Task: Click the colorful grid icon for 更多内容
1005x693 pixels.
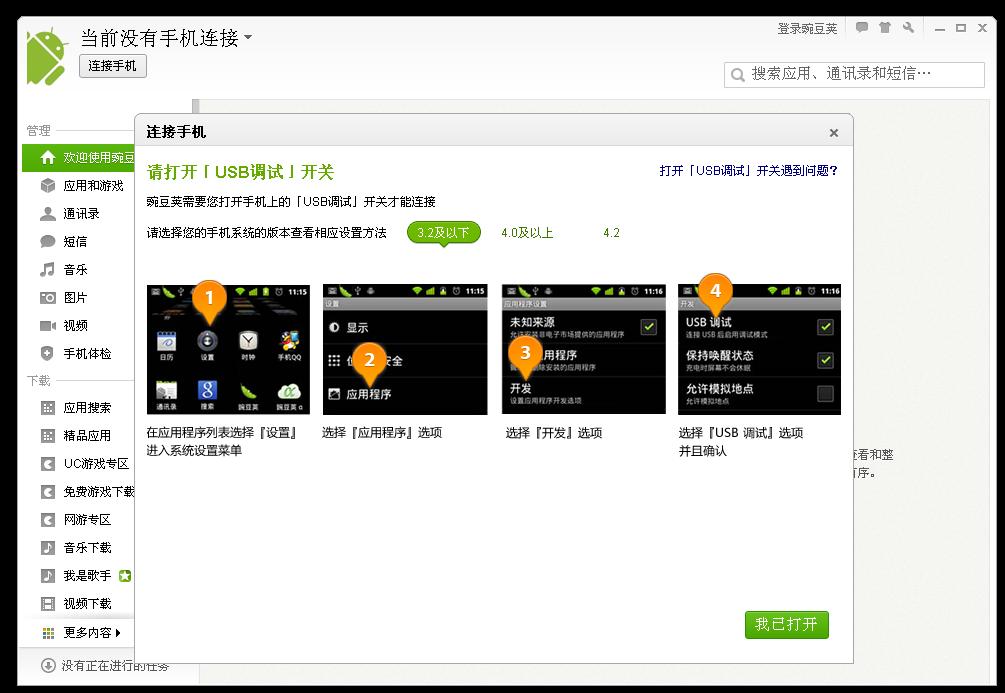Action: [x=48, y=633]
